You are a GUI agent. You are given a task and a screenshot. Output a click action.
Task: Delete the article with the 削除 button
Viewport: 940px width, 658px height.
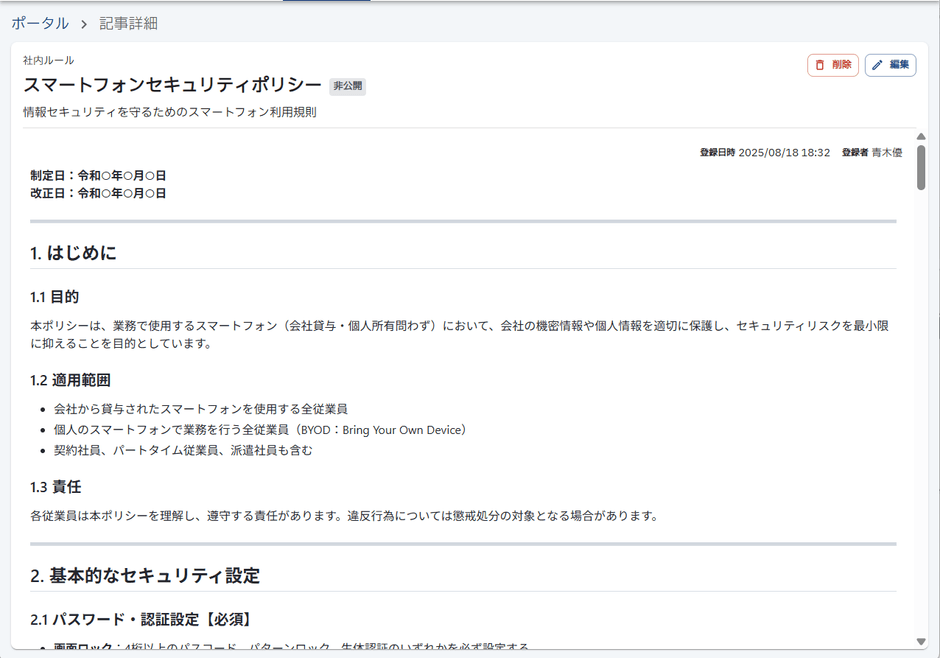(x=833, y=64)
